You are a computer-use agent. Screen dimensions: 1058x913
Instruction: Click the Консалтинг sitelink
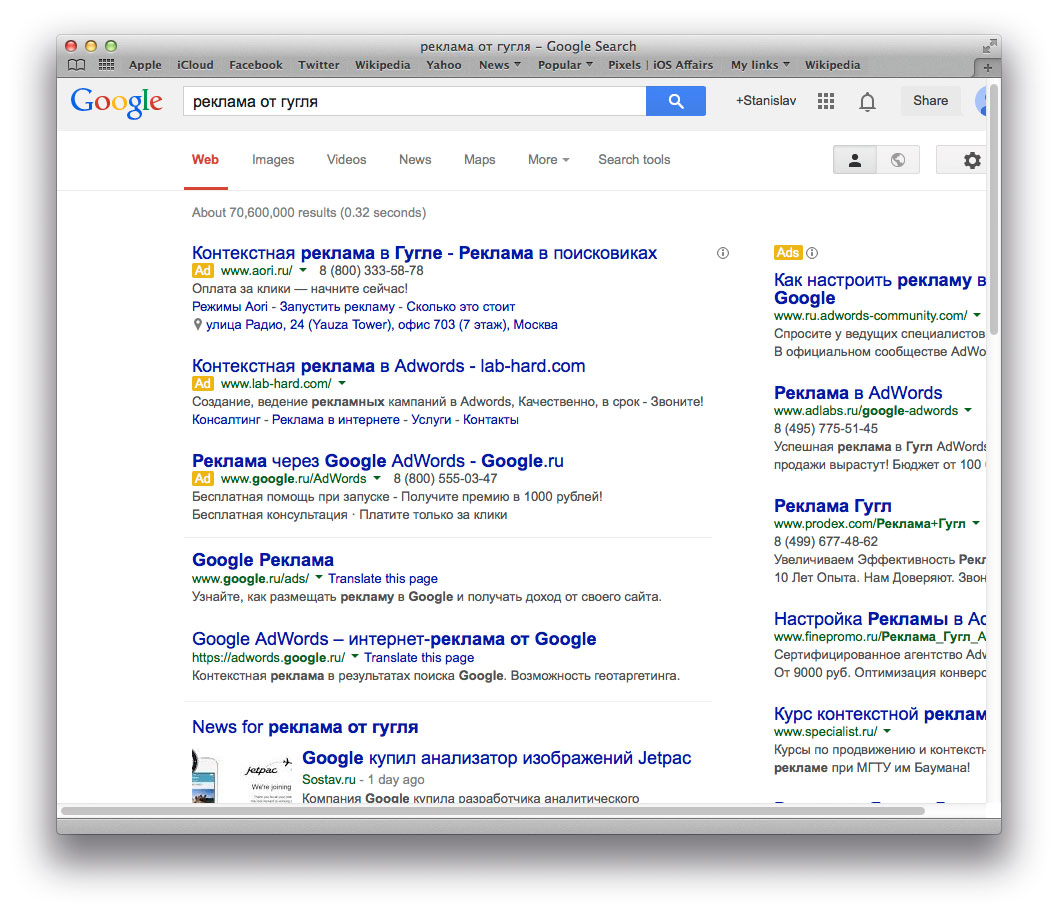tap(226, 420)
